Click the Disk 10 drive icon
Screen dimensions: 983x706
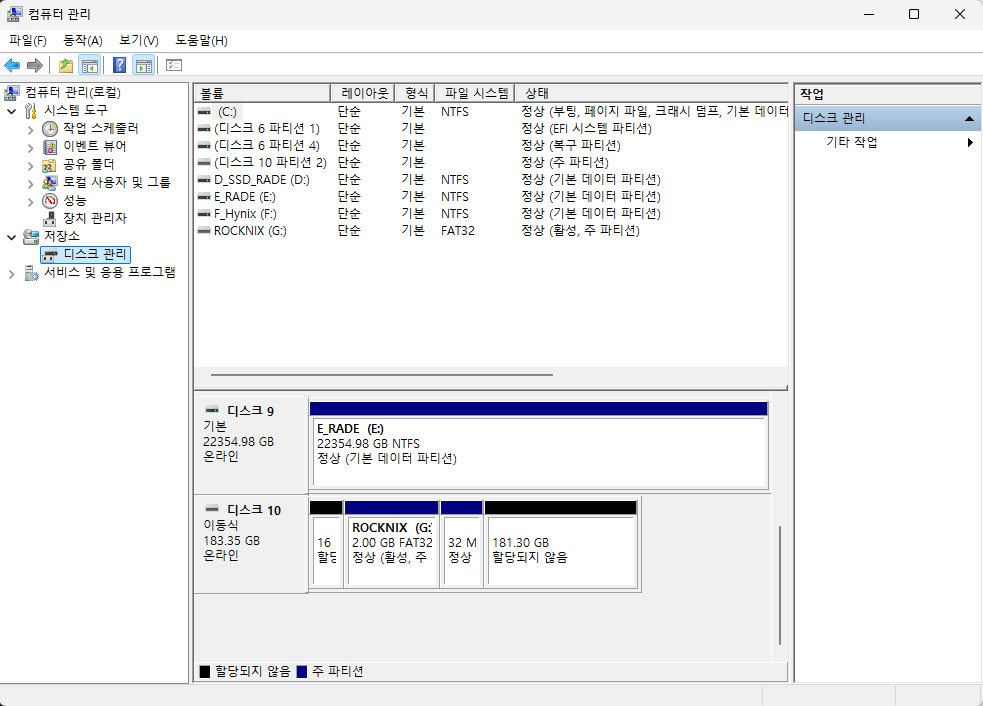pyautogui.click(x=212, y=508)
